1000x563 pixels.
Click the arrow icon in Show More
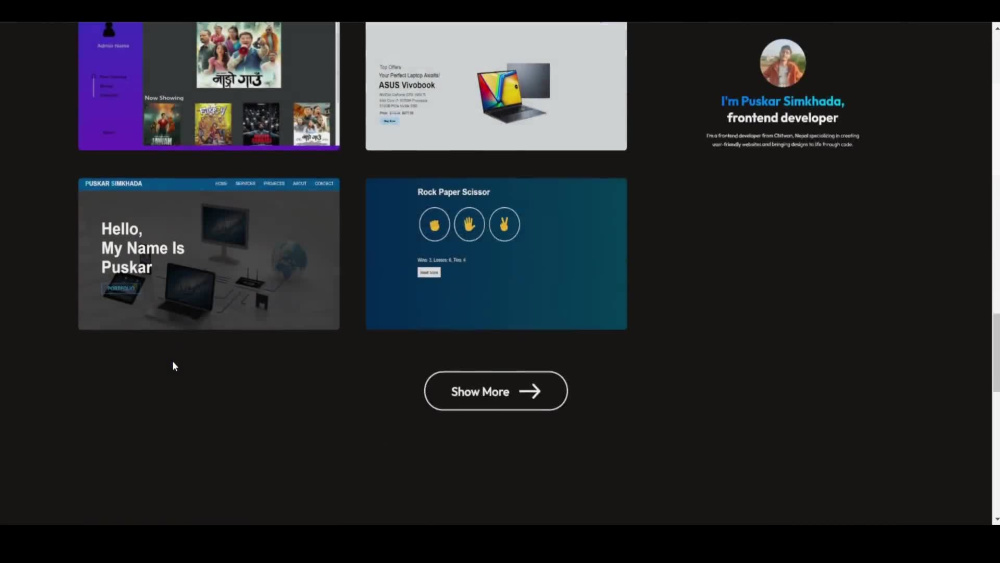[x=529, y=391]
